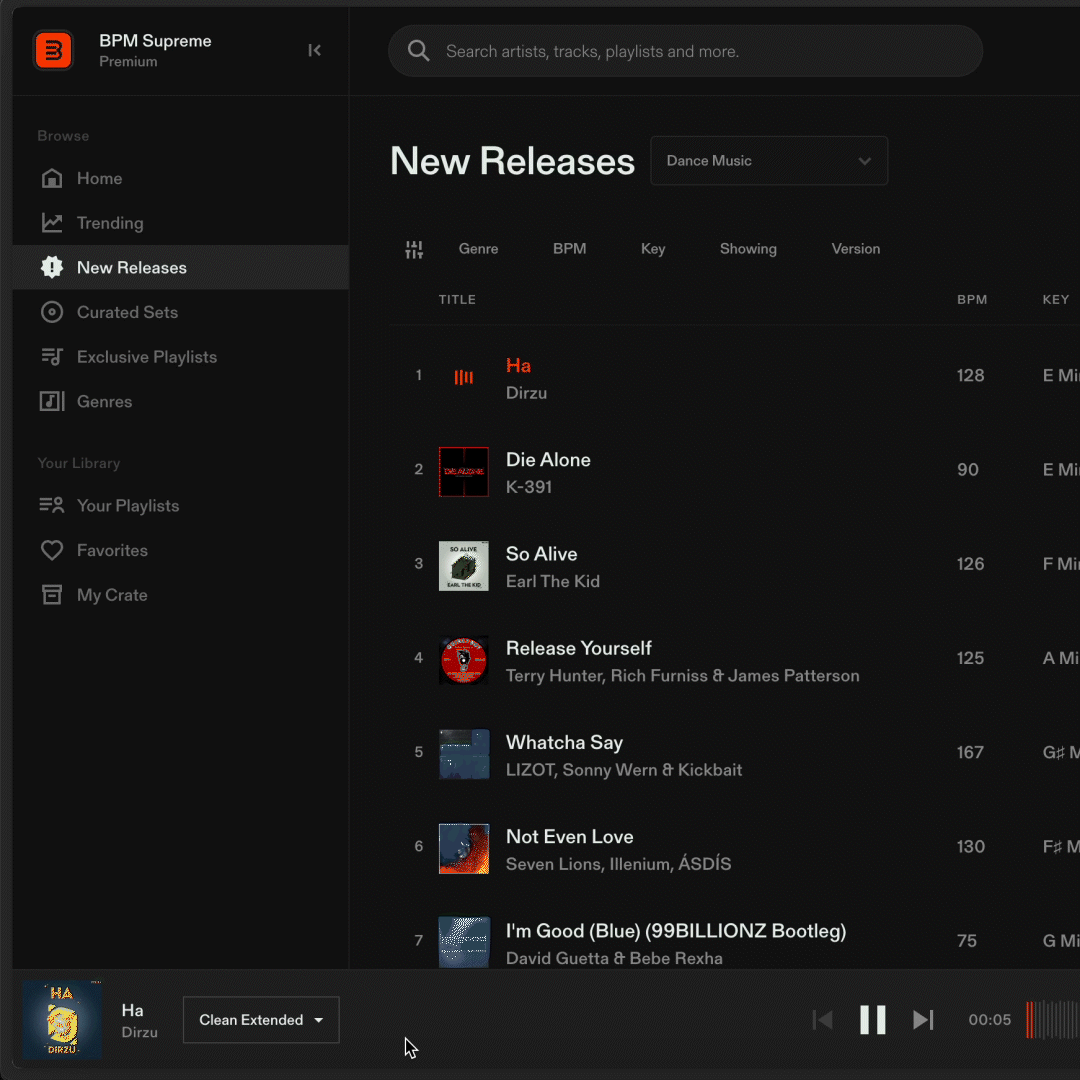Click the 00:05 elapsed time
The height and width of the screenshot is (1080, 1080).
click(989, 1019)
